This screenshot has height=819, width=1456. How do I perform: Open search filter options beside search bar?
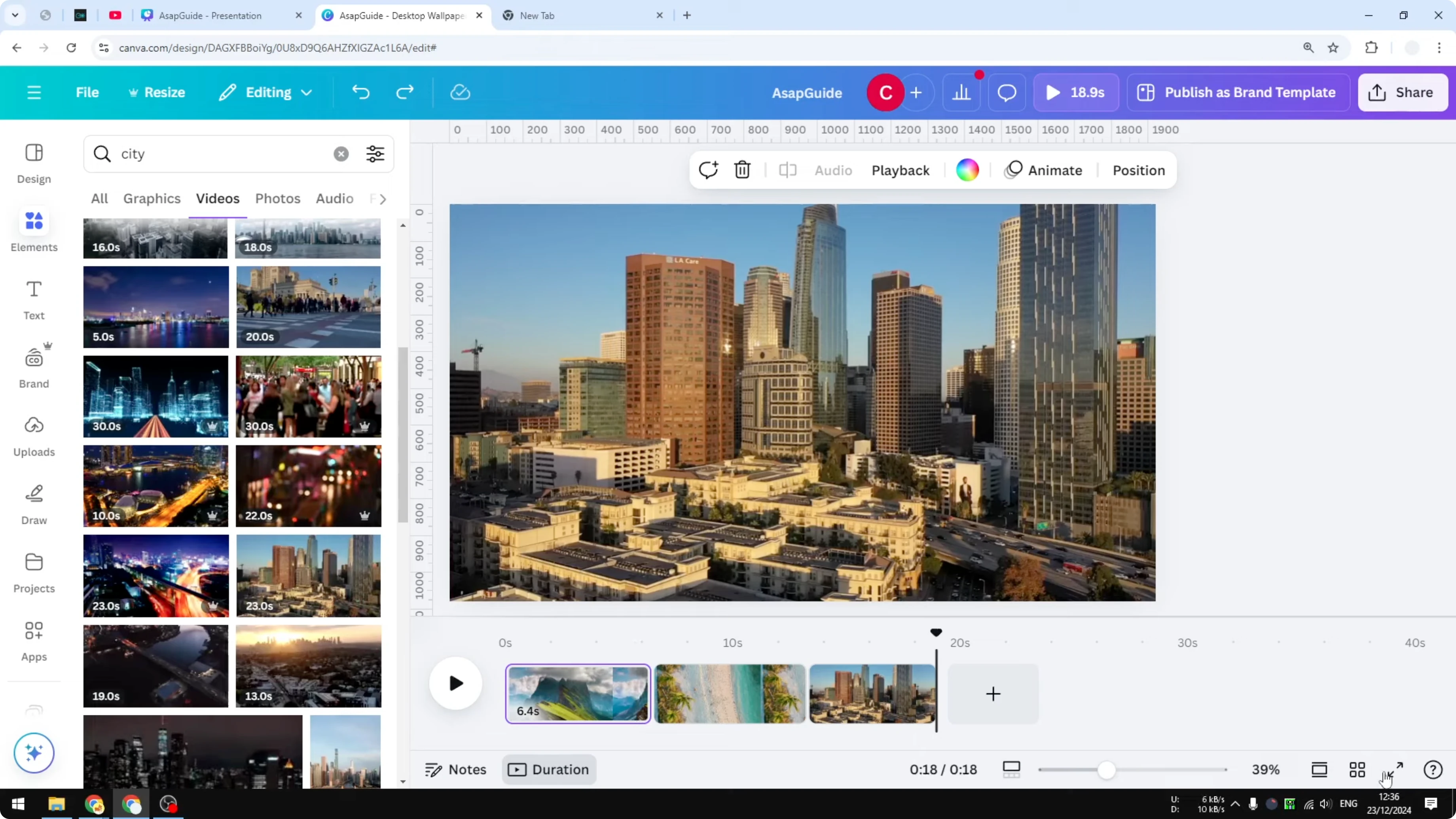tap(375, 154)
